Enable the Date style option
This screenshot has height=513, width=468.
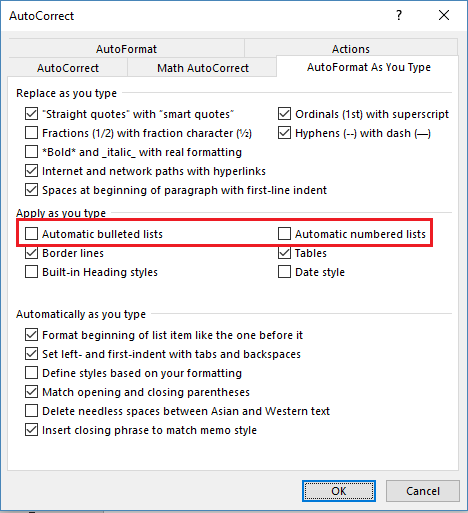click(284, 272)
